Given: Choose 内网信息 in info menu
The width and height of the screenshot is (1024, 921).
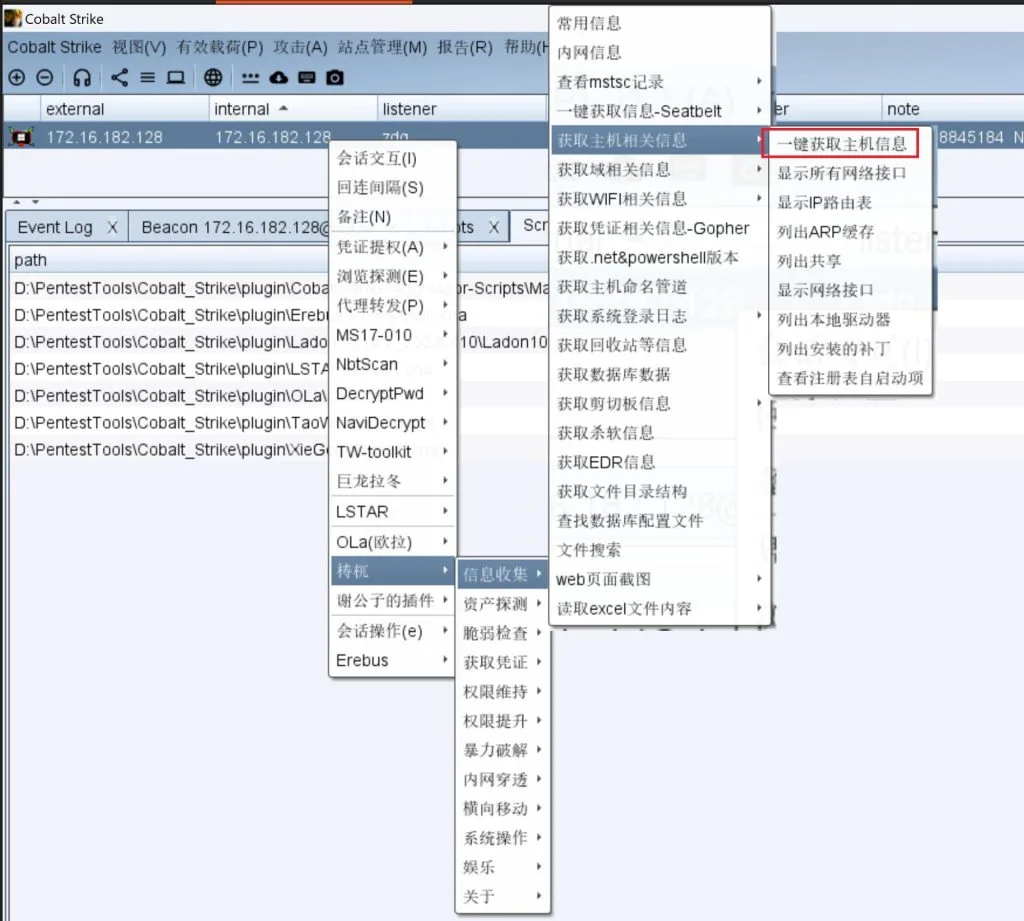Looking at the screenshot, I should pos(660,52).
